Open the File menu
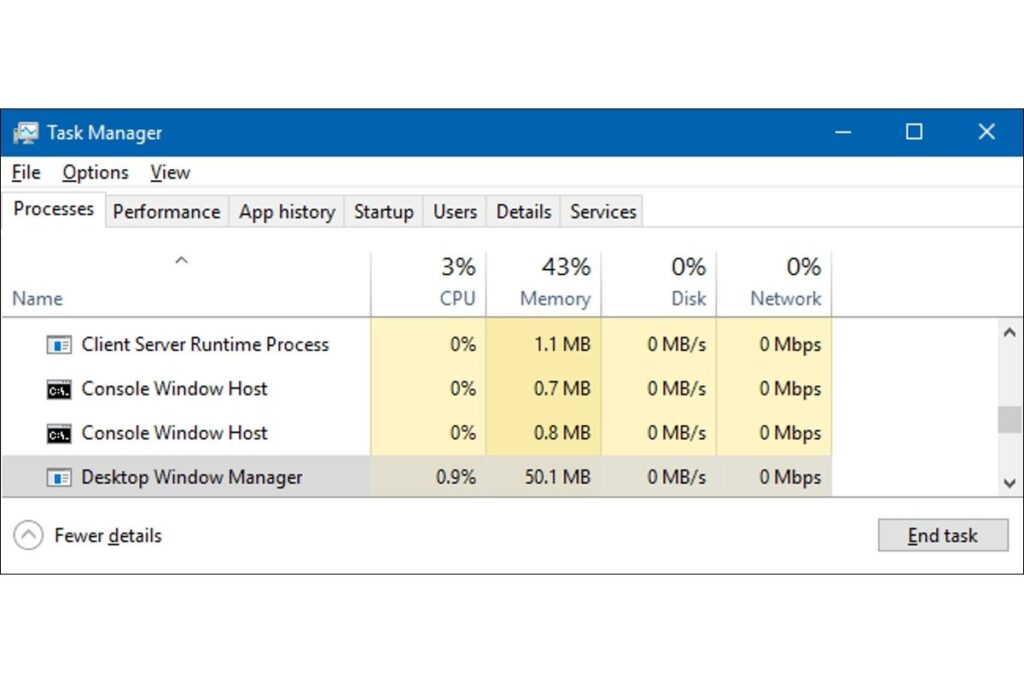 pos(26,173)
